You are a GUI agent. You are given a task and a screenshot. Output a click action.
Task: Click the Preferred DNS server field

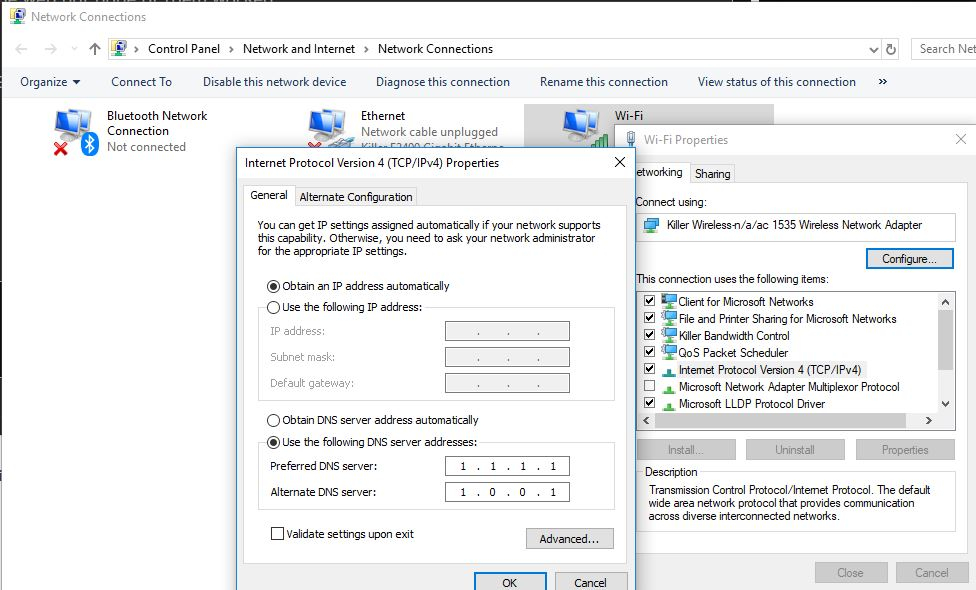(505, 466)
